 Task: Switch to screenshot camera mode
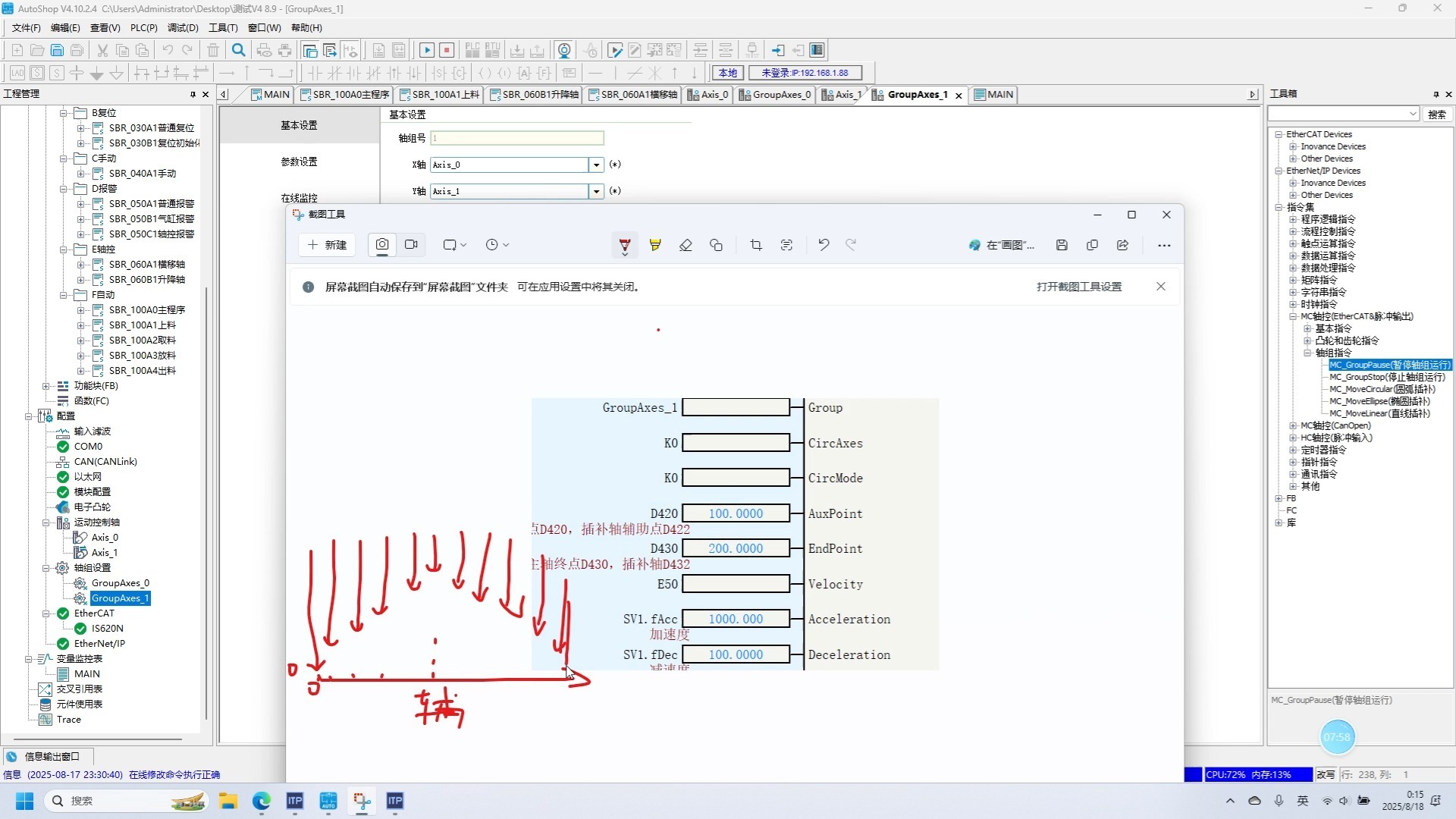coord(382,245)
